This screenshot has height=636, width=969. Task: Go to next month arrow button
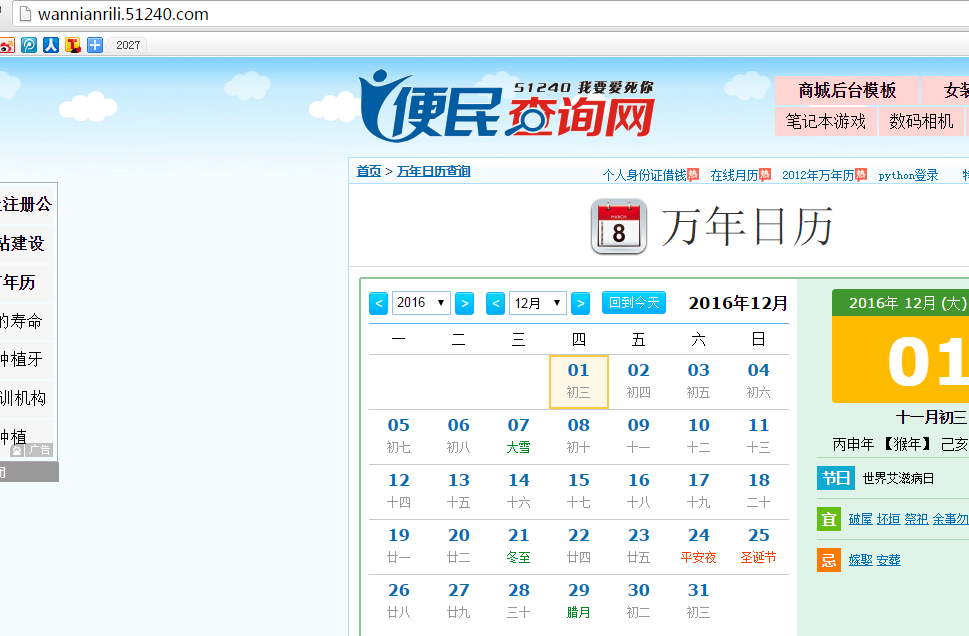point(580,303)
